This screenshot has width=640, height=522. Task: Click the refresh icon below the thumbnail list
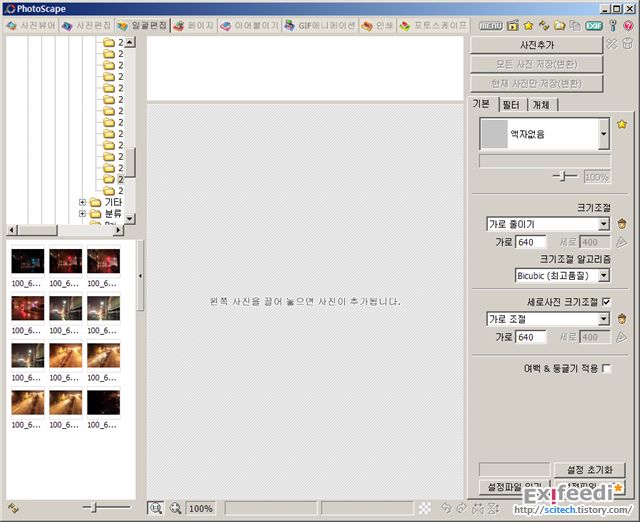click(13, 508)
